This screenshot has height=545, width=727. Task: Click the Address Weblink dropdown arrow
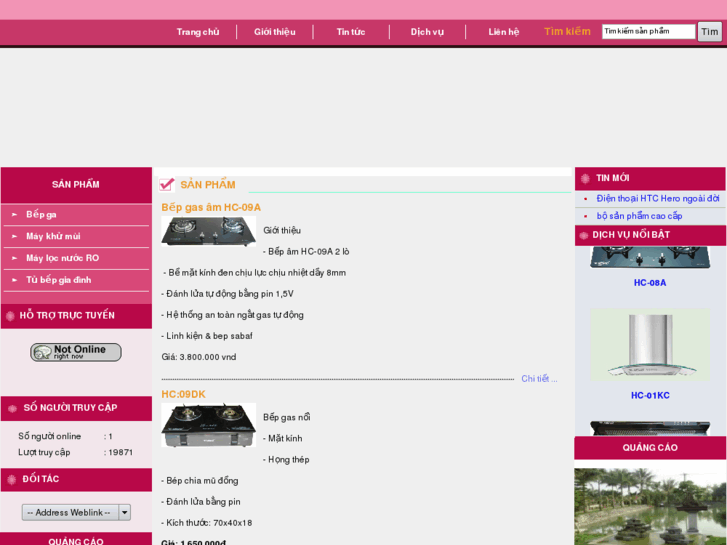point(124,513)
